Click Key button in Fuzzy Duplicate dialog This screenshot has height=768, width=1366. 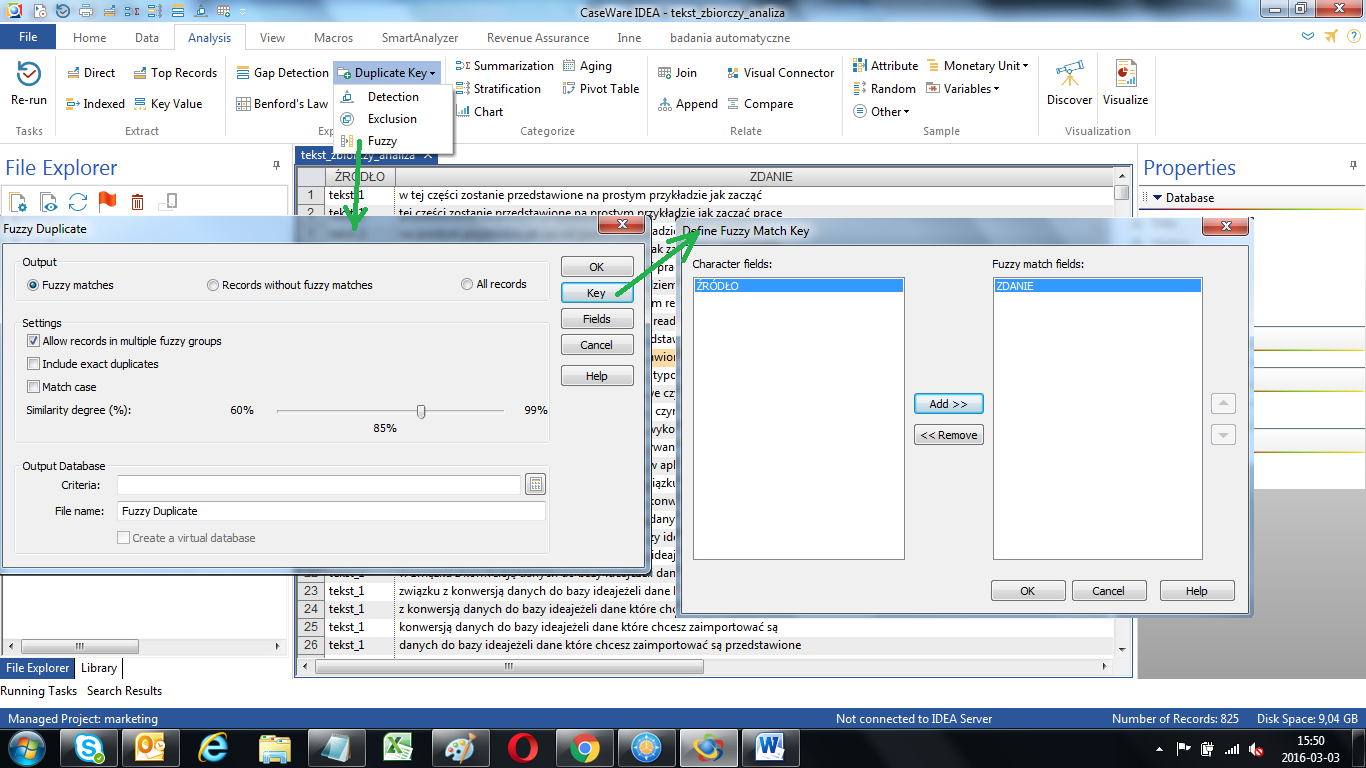point(597,293)
